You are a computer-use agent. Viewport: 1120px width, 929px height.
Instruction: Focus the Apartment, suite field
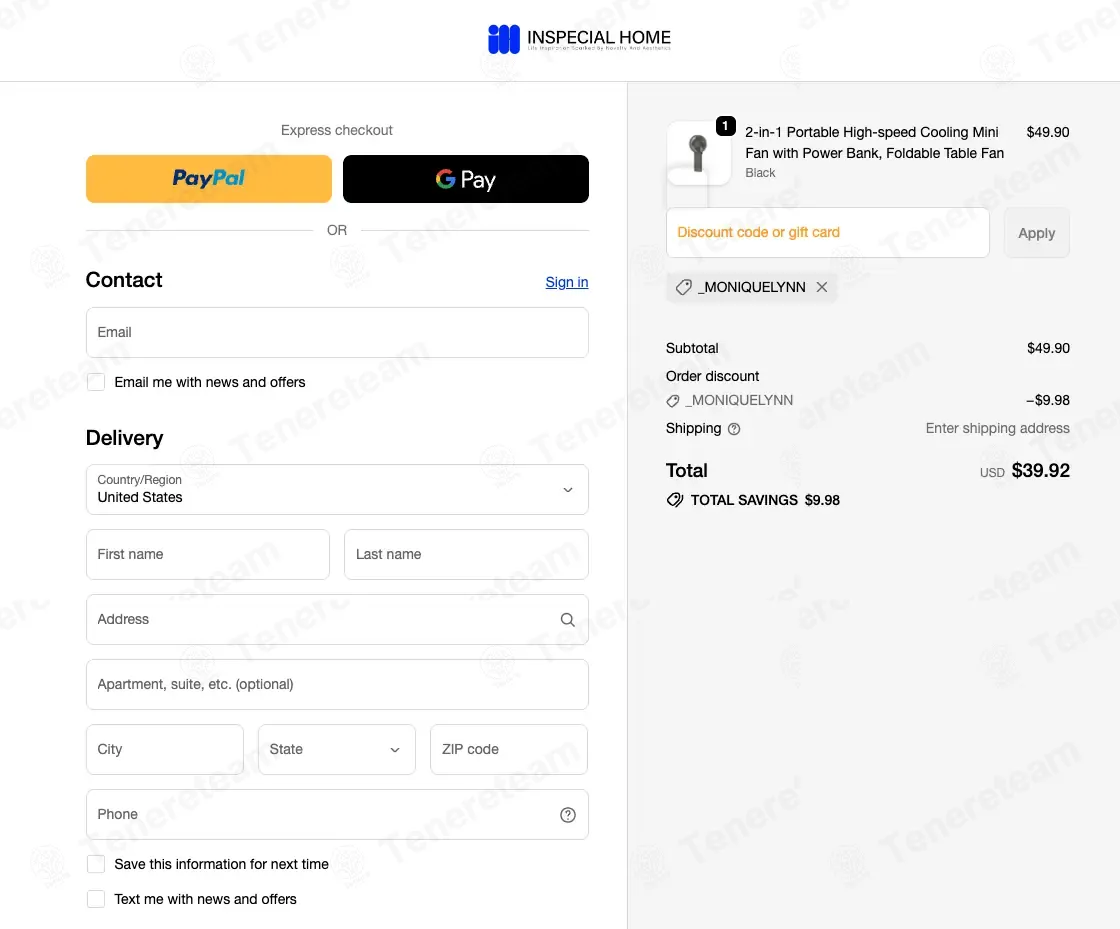337,684
